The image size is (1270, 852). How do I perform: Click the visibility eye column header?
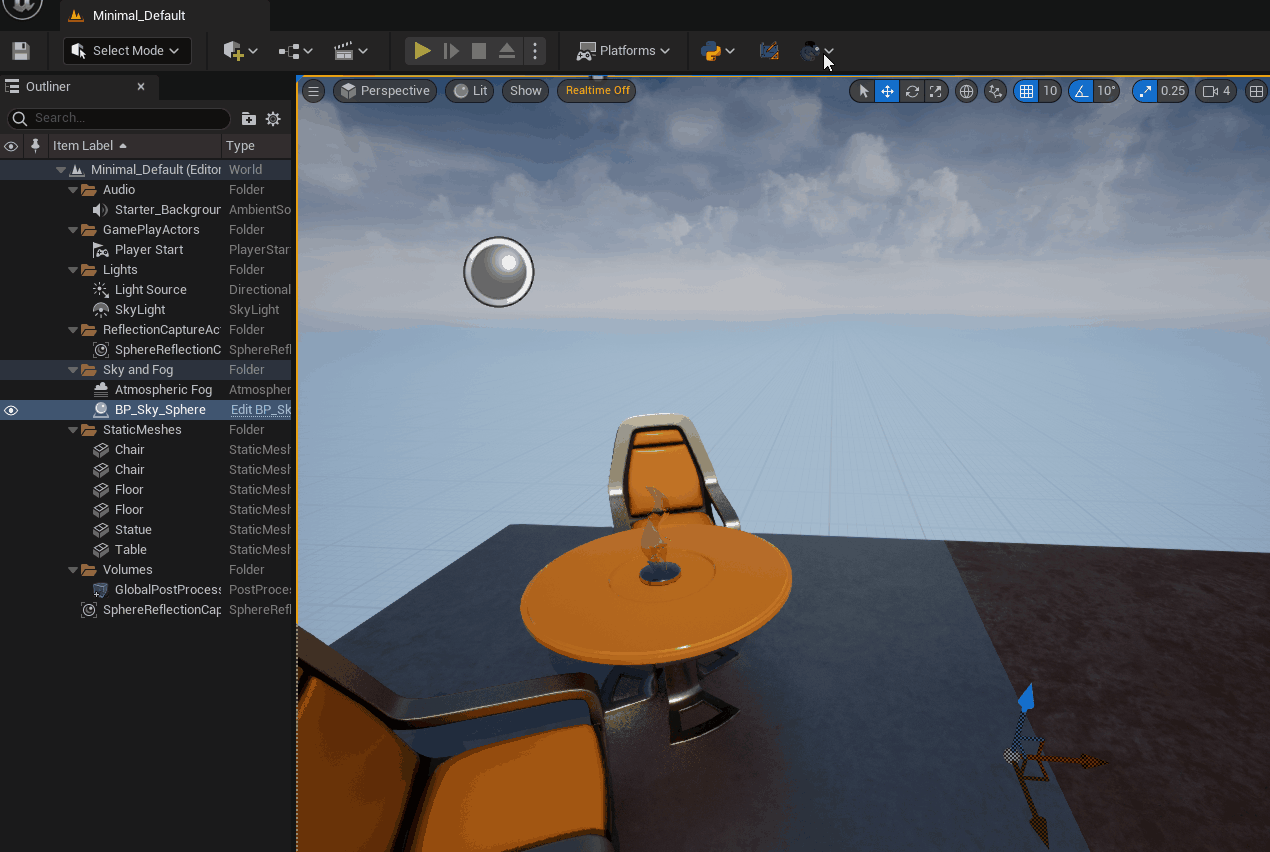click(x=11, y=146)
